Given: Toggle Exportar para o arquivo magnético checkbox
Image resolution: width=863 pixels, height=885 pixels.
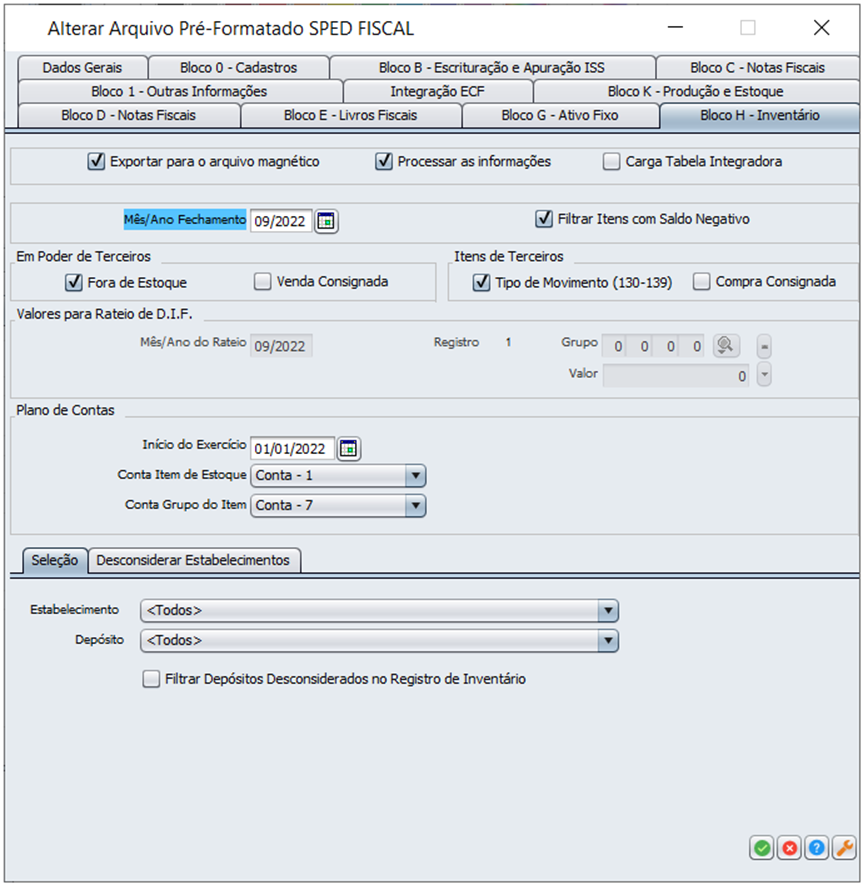Looking at the screenshot, I should 96,161.
